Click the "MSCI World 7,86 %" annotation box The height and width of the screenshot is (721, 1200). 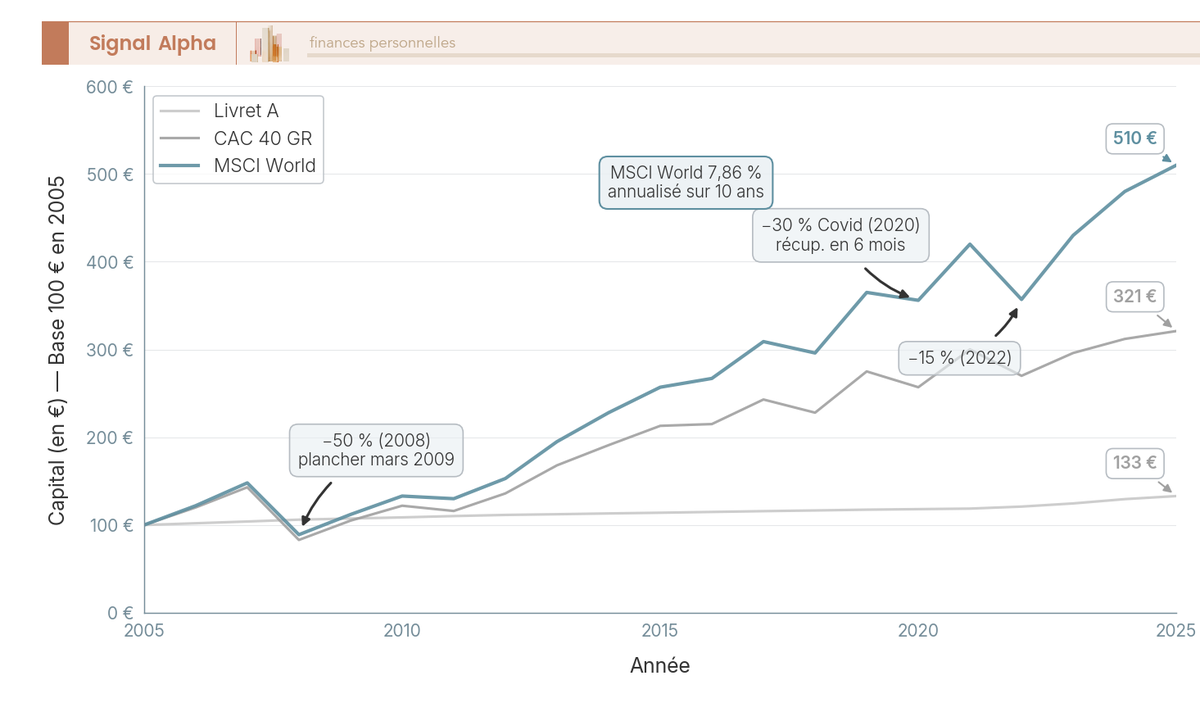pyautogui.click(x=686, y=182)
